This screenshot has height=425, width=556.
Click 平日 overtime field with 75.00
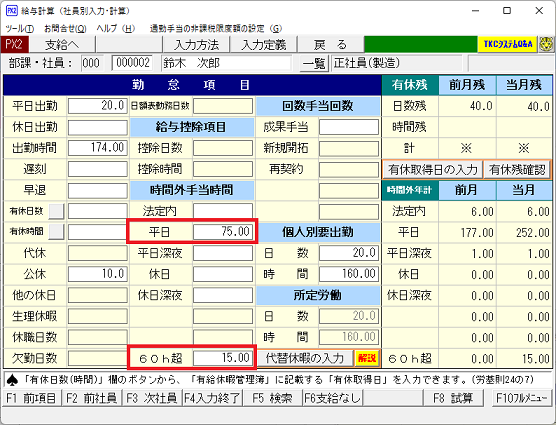(223, 232)
